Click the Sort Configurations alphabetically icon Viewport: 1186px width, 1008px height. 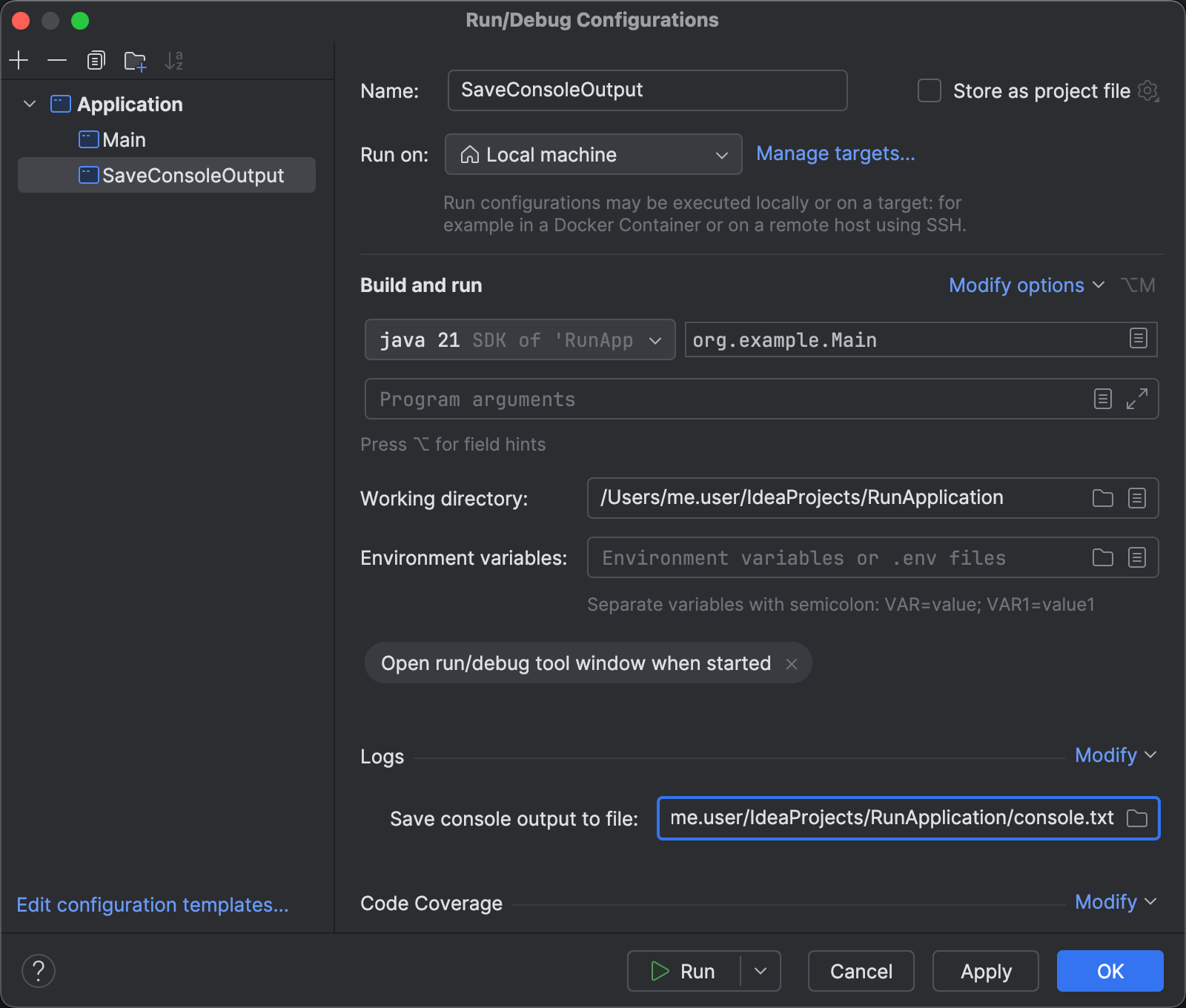coord(173,61)
